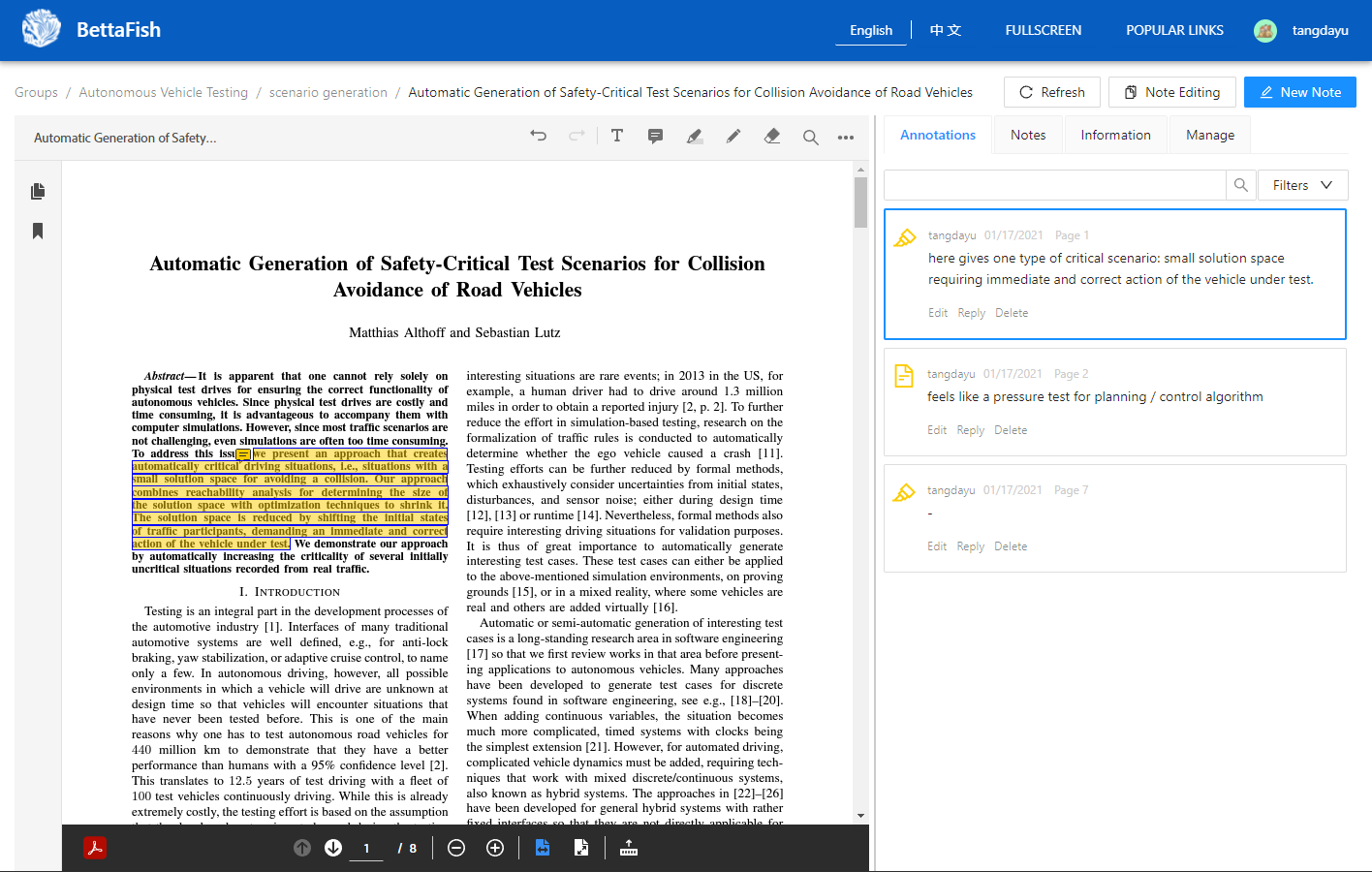Screen dimensions: 1372x872
Task: Click the Refresh button
Action: [x=1052, y=92]
